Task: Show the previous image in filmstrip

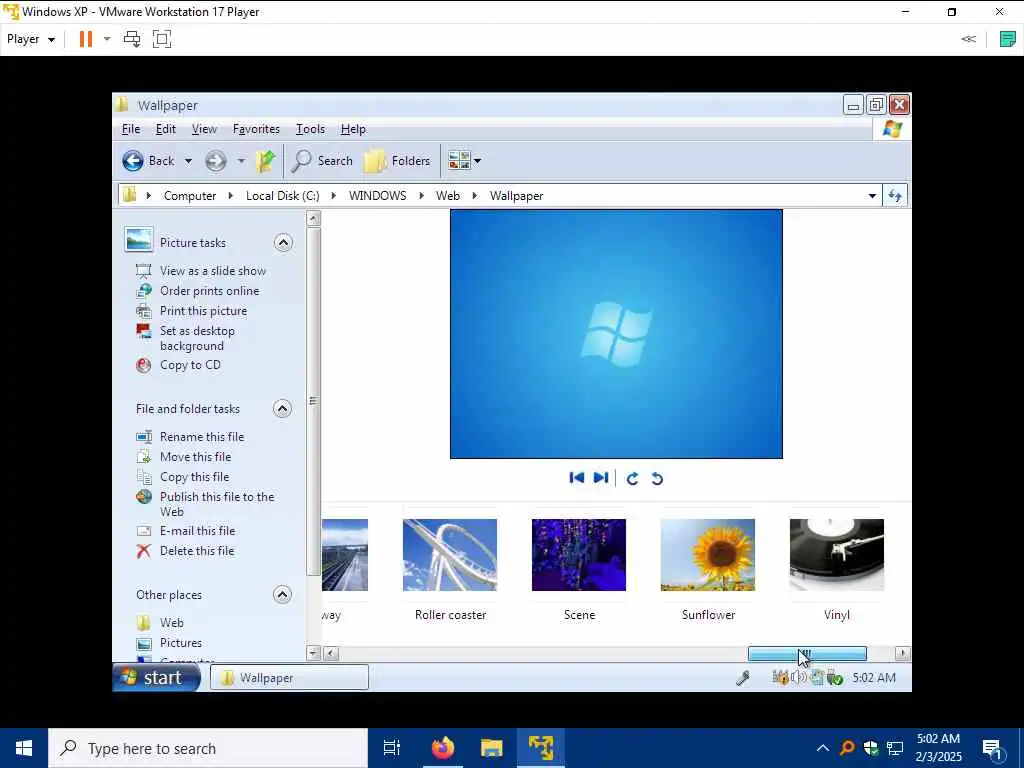Action: (577, 478)
